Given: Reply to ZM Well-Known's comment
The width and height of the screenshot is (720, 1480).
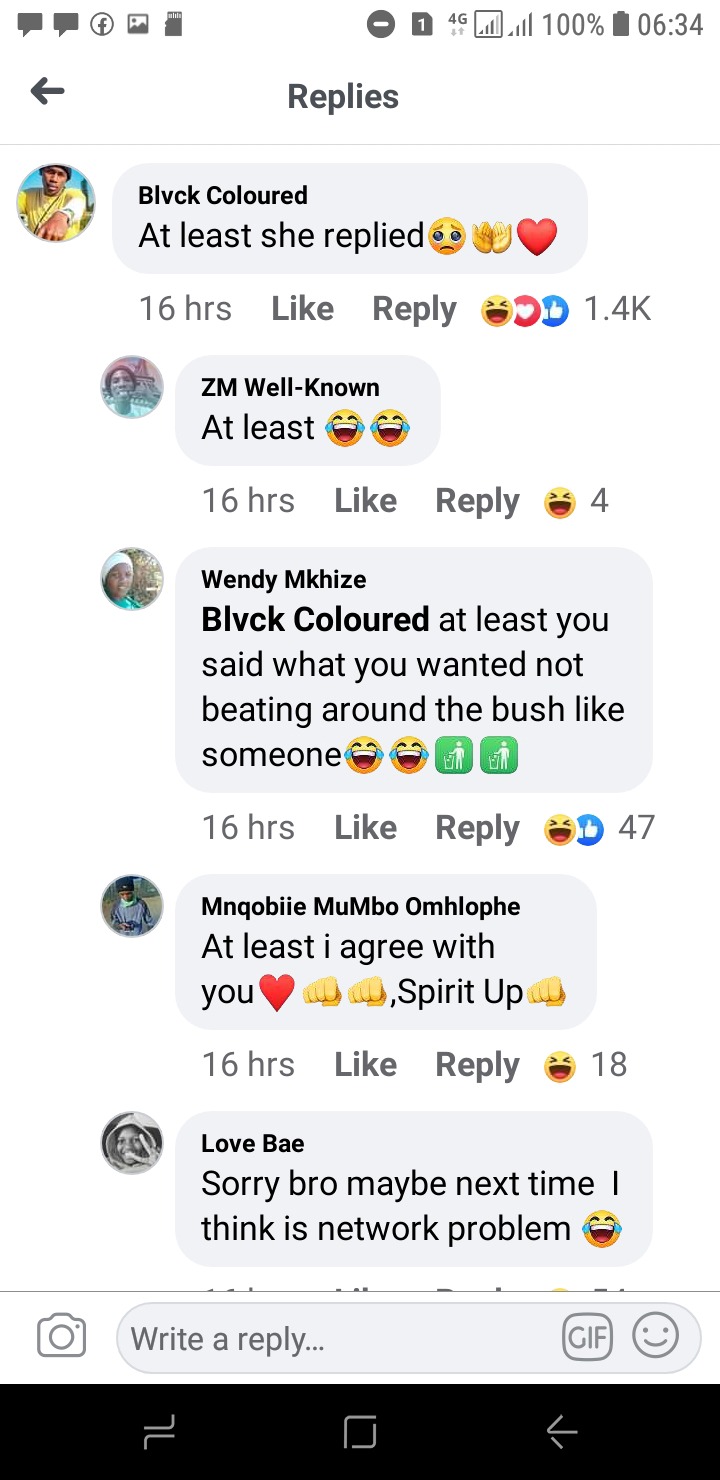Looking at the screenshot, I should (477, 501).
